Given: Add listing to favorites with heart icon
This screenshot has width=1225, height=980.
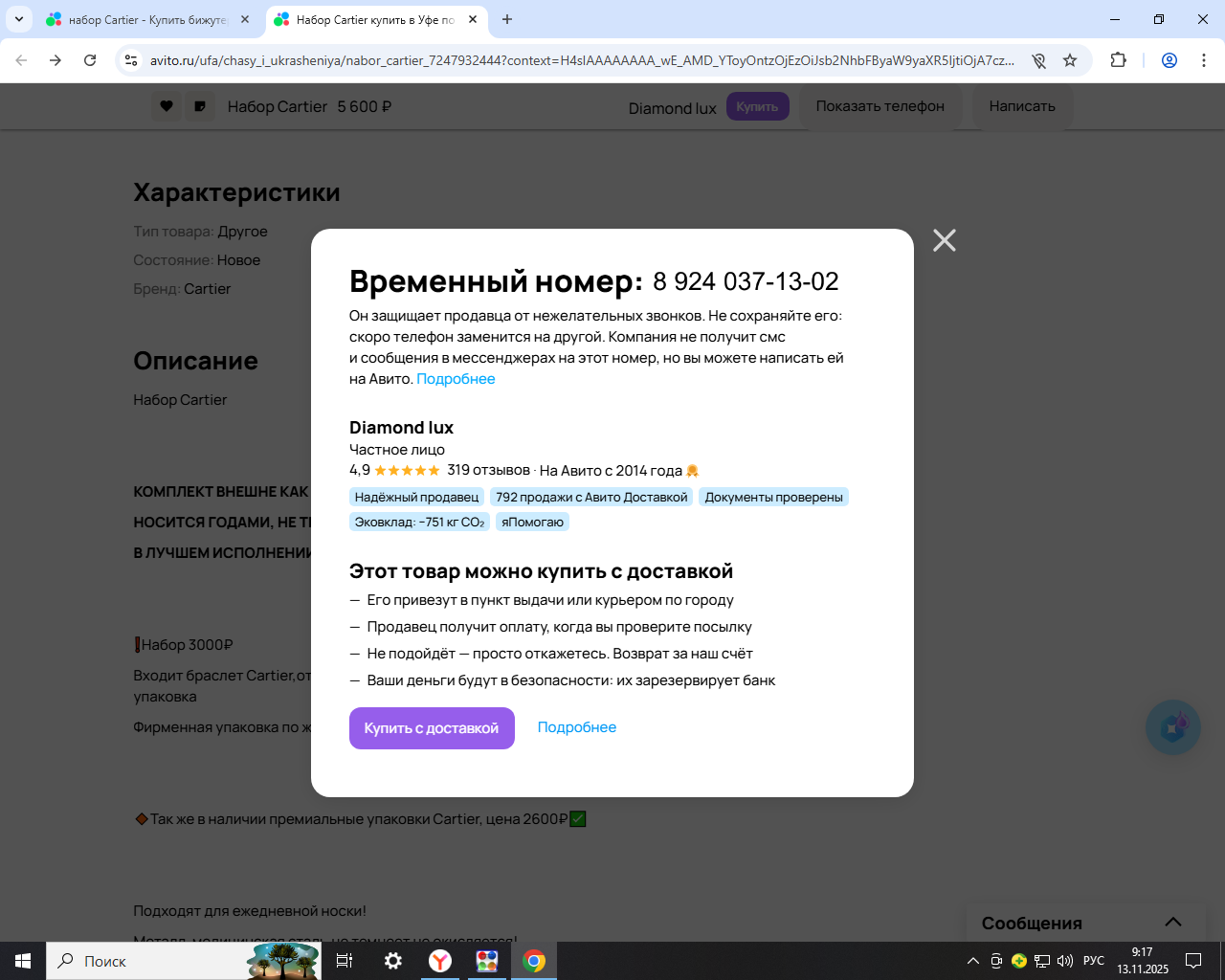Looking at the screenshot, I should tap(167, 106).
